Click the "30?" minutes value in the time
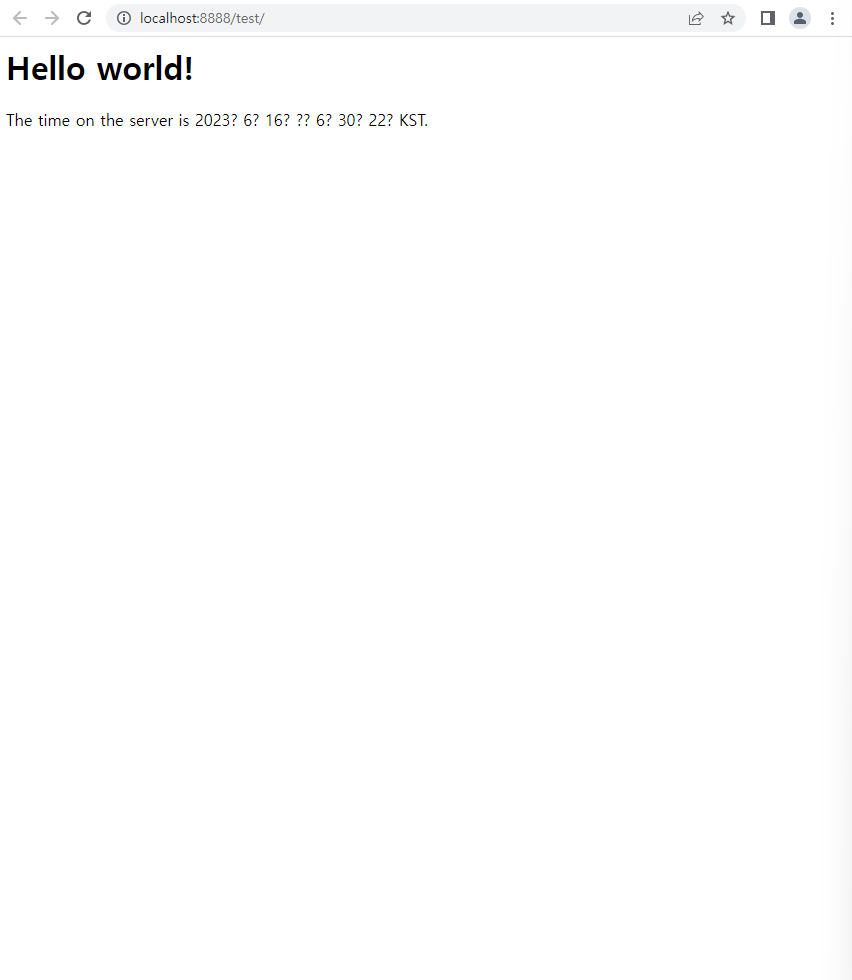Viewport: 852px width, 980px height. coord(350,120)
